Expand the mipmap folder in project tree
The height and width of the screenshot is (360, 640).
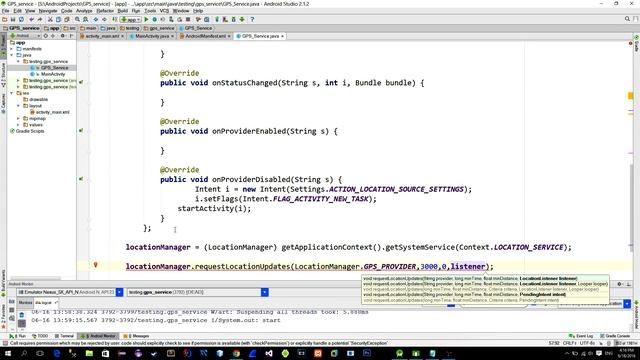18,118
